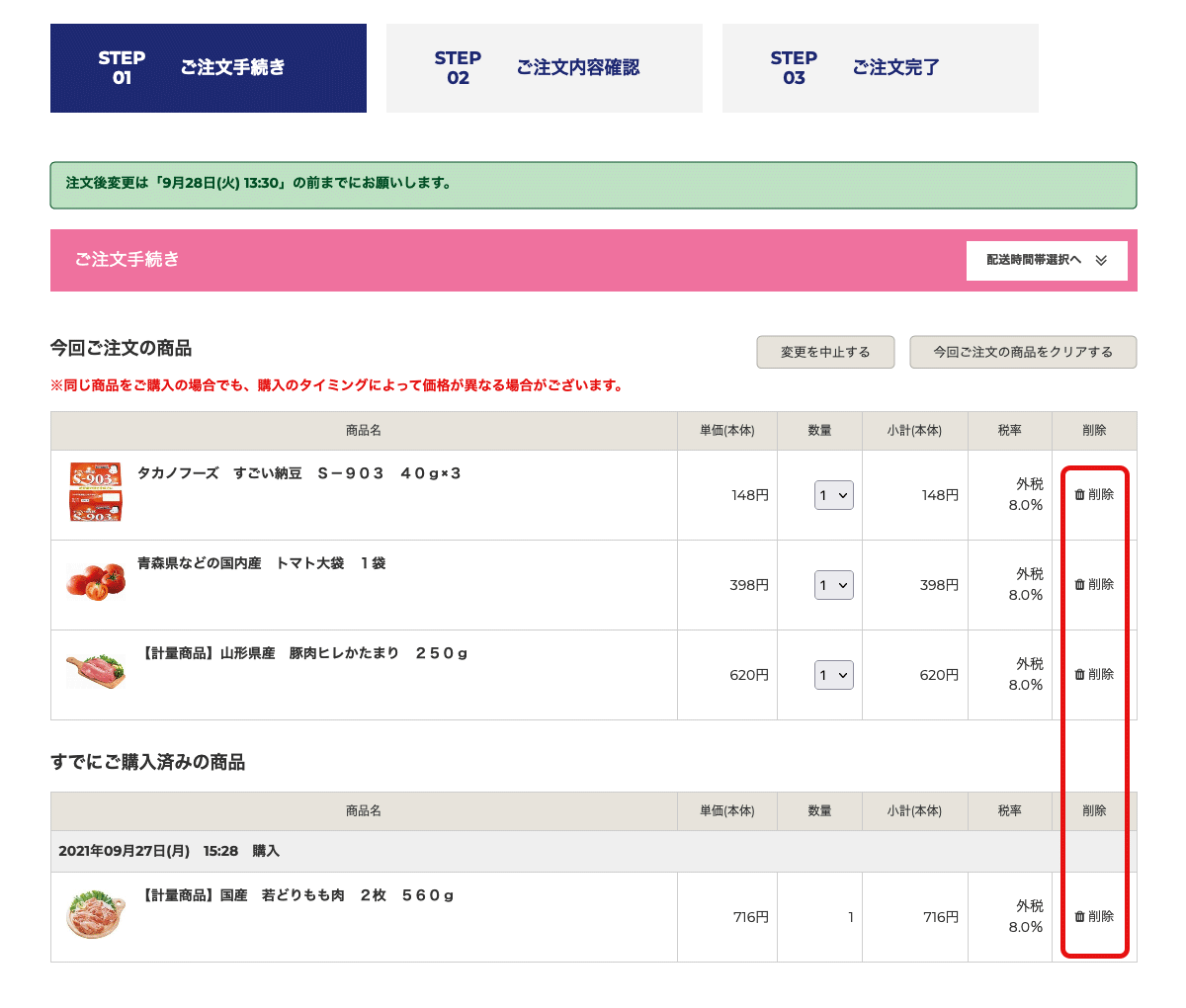Jump to 配送時間帯選択へ section

(1047, 261)
